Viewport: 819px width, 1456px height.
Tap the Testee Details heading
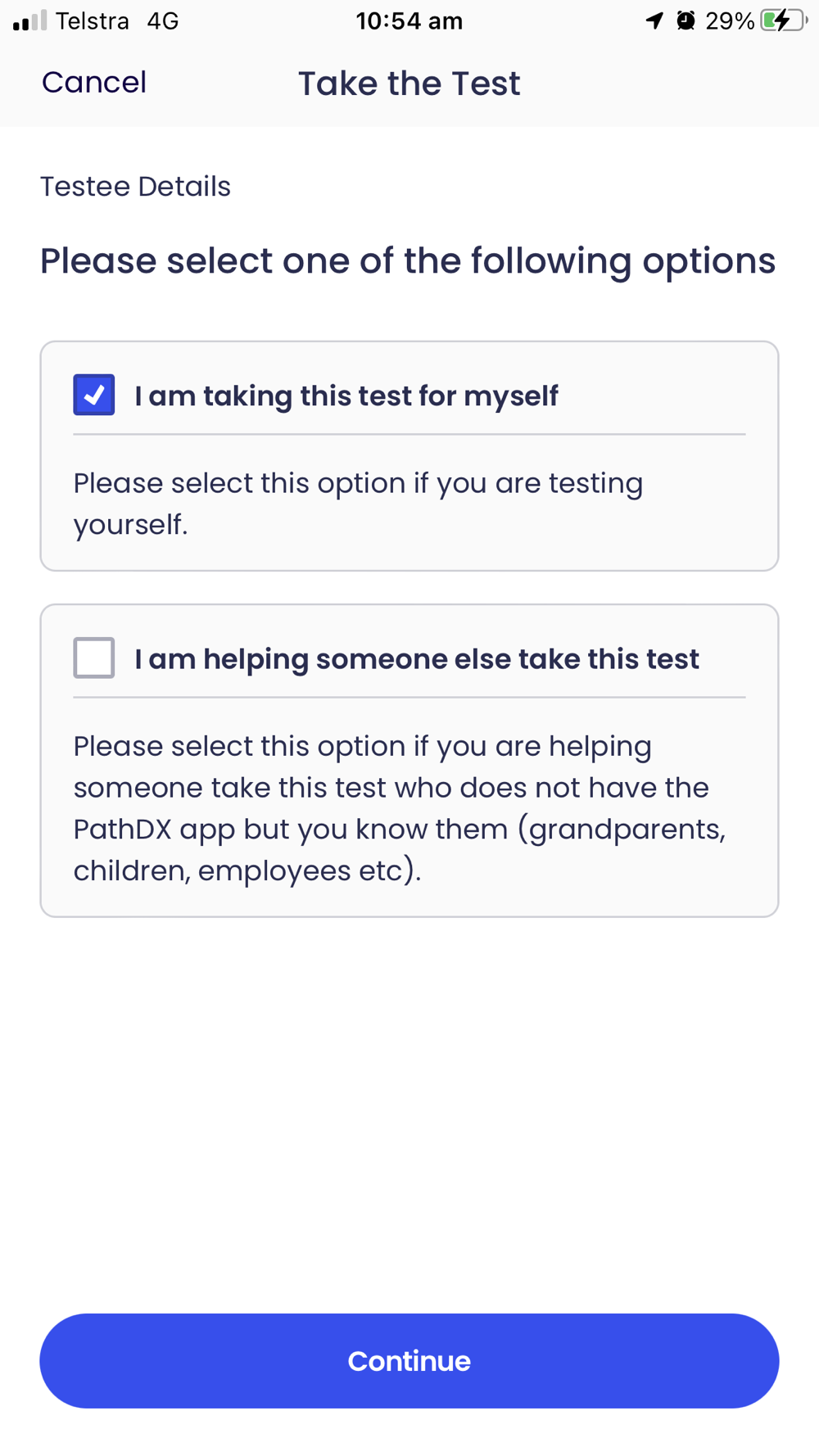[x=136, y=187]
